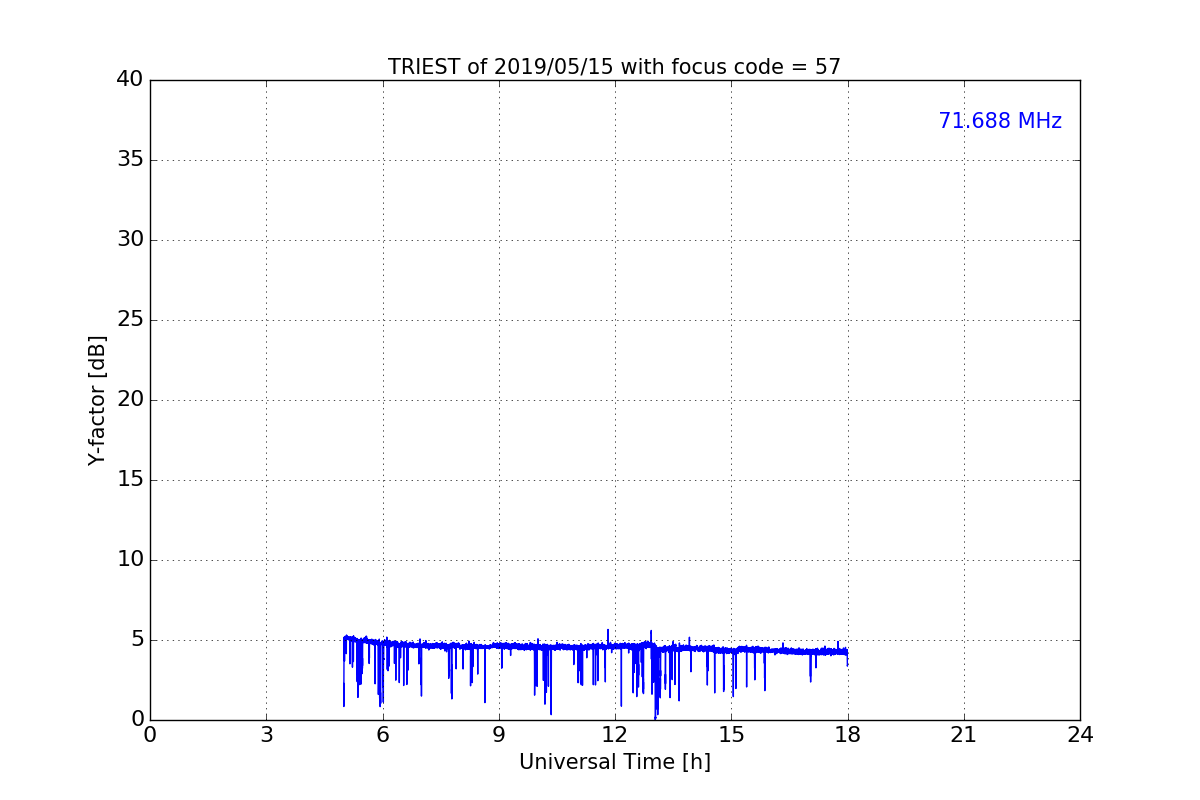Click y-axis tick label 10
The width and height of the screenshot is (1200, 800).
130,560
